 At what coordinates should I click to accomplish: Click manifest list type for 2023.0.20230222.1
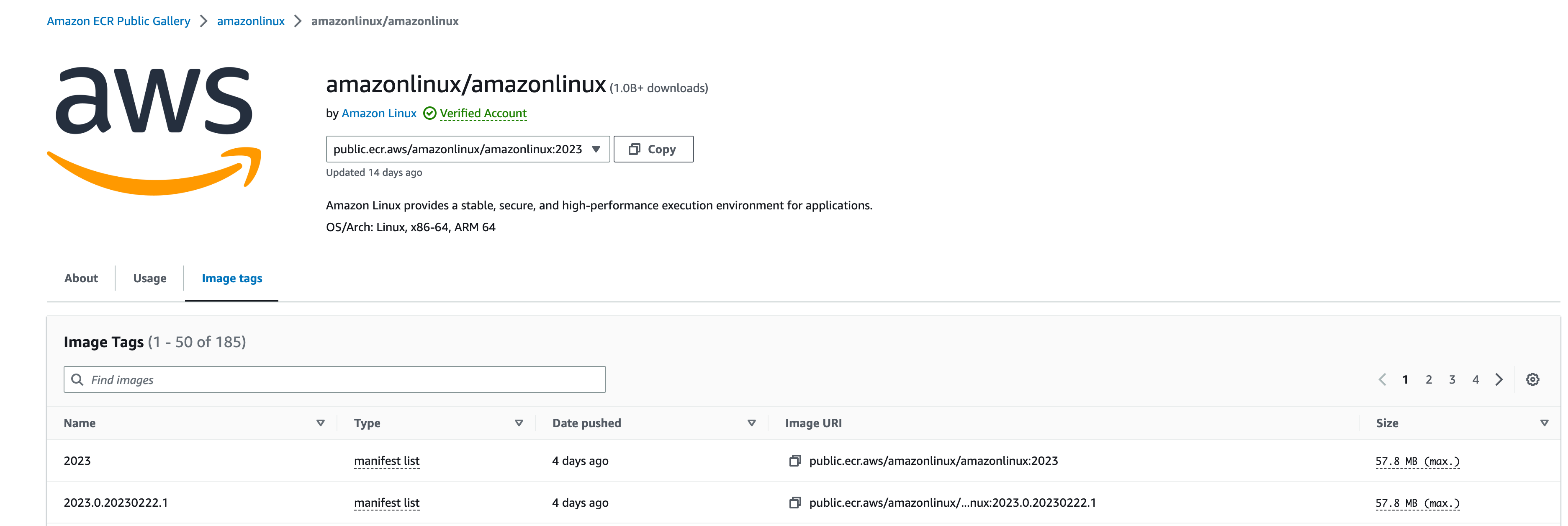coord(386,503)
